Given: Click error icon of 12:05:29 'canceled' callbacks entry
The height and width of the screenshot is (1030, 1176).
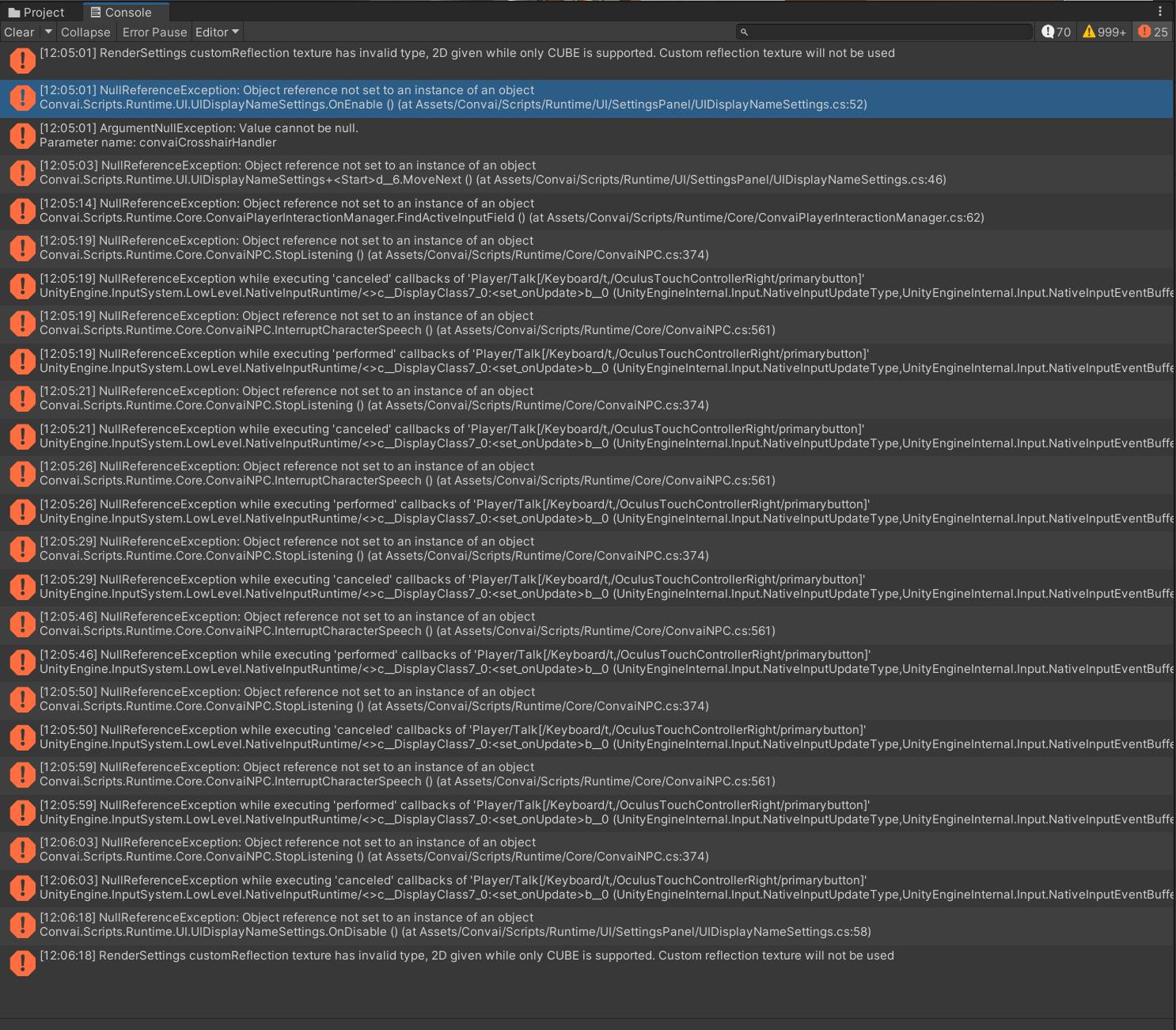Looking at the screenshot, I should point(22,587).
